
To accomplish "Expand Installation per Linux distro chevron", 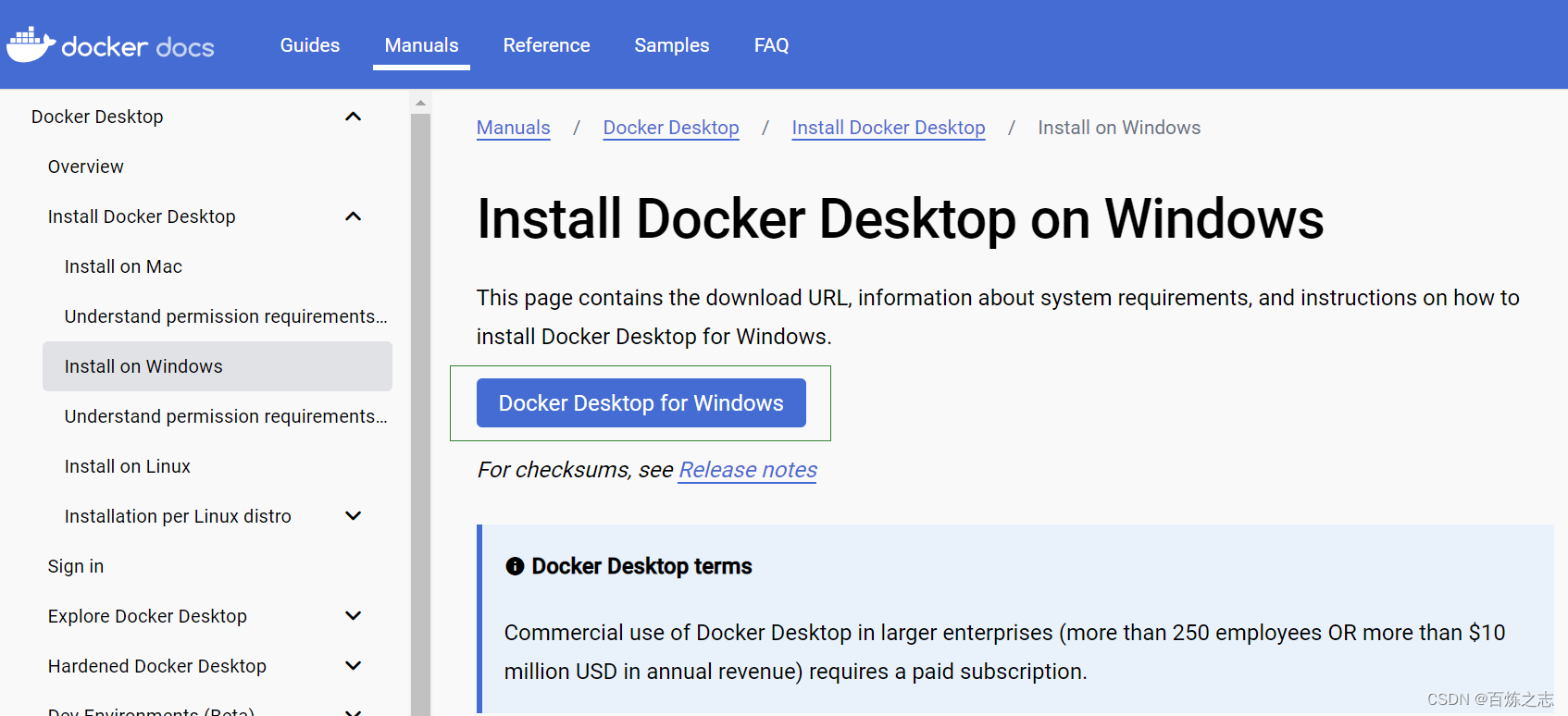I will (353, 516).
